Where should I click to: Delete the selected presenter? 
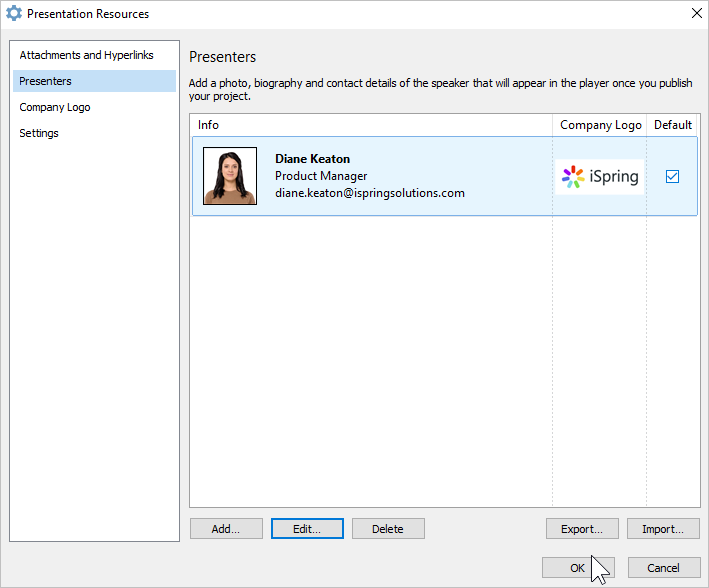click(388, 529)
